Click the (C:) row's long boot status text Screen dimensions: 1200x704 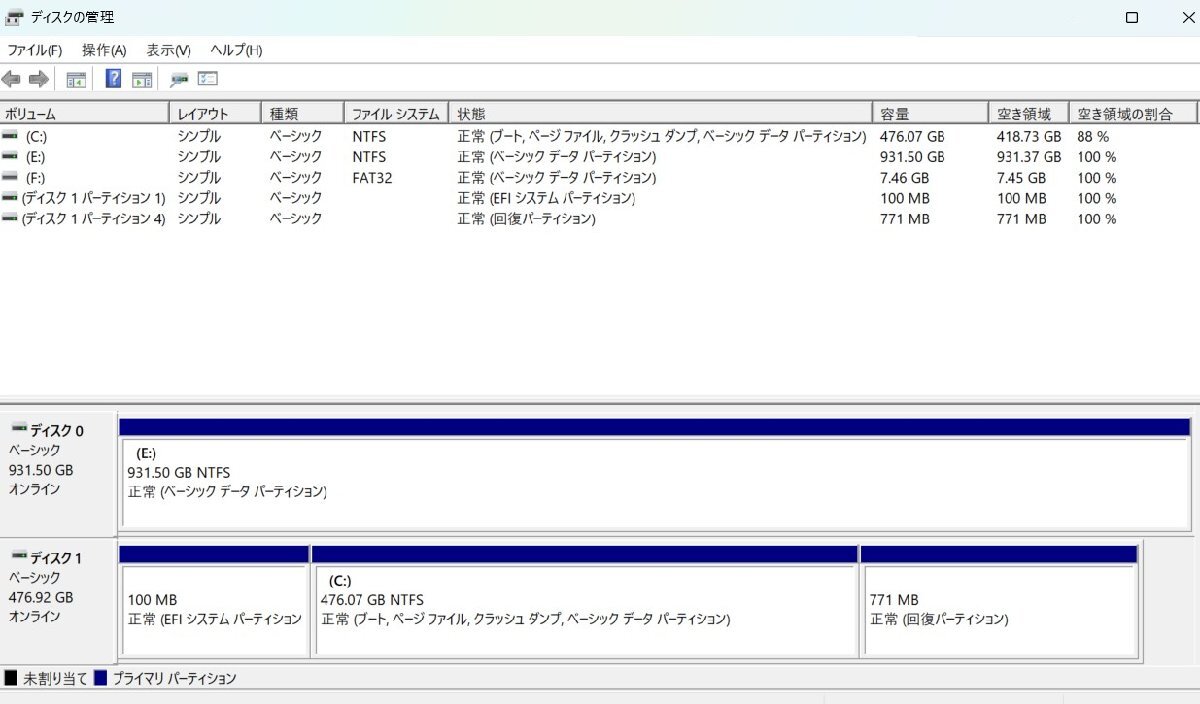coord(662,136)
